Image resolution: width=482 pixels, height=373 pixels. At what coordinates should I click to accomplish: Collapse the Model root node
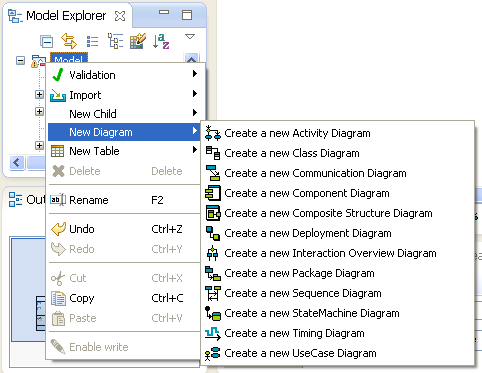(21, 61)
